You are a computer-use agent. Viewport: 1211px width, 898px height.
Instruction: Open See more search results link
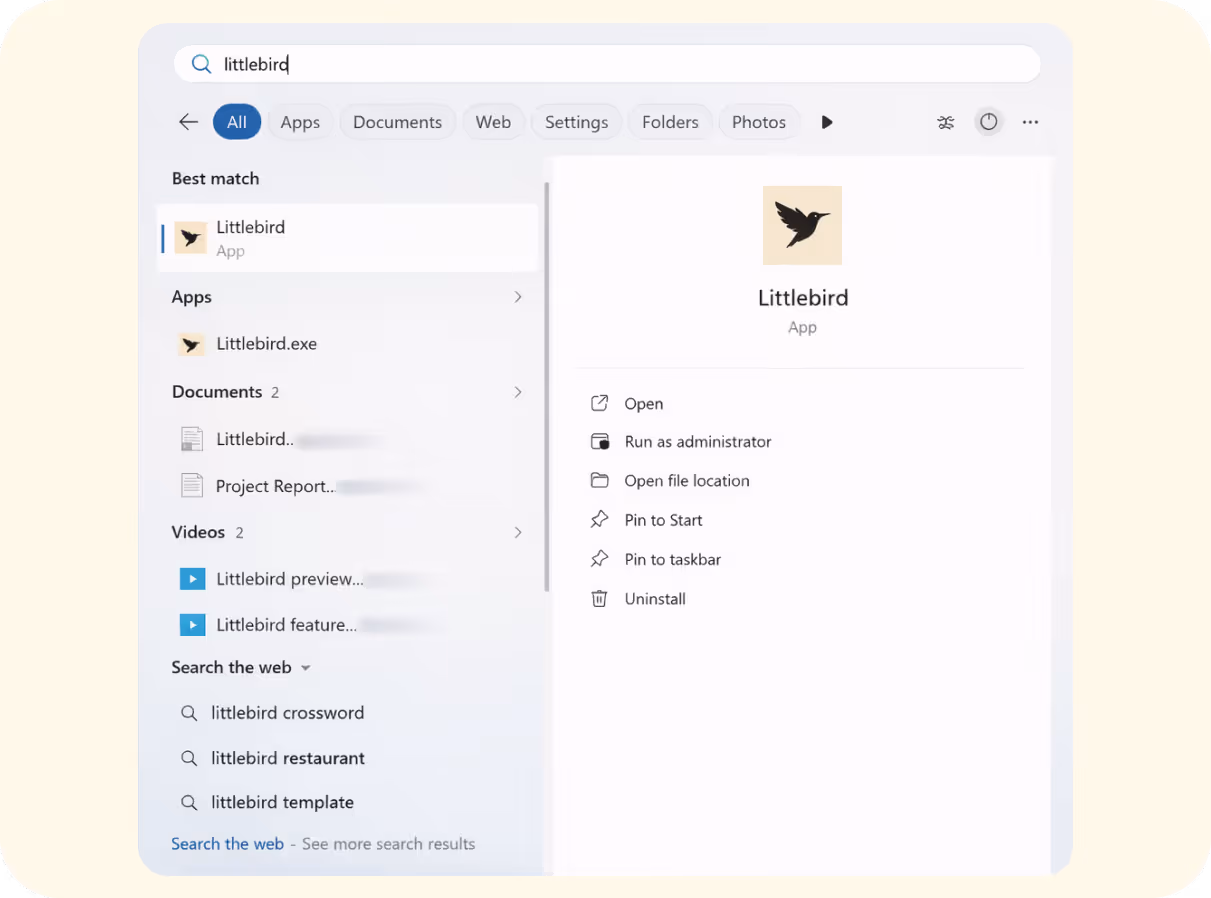(389, 843)
